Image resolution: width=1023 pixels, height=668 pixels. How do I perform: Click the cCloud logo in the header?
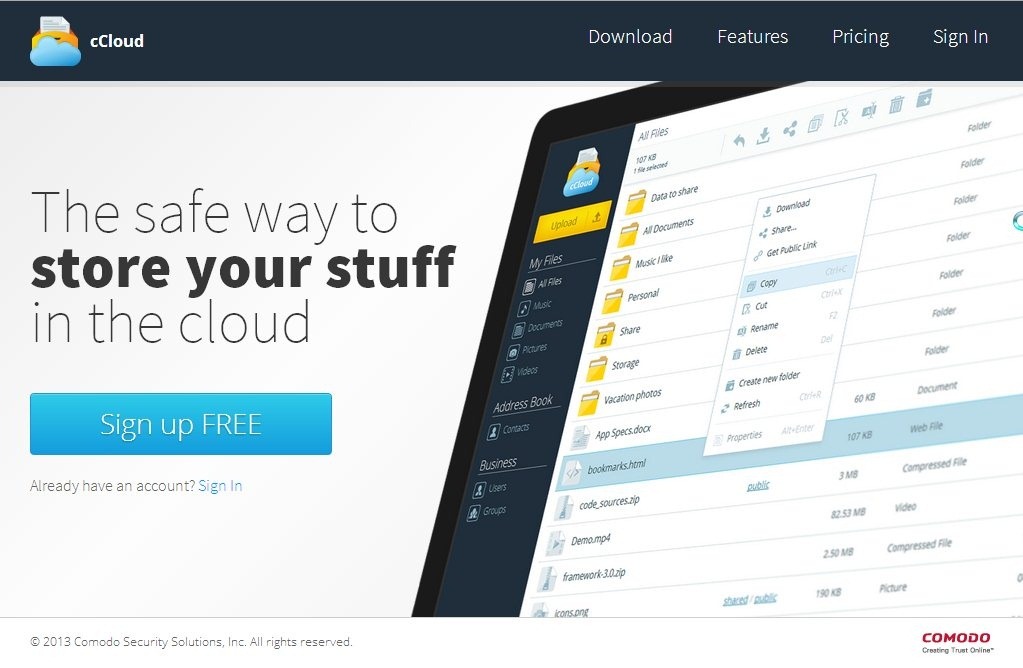pos(86,40)
